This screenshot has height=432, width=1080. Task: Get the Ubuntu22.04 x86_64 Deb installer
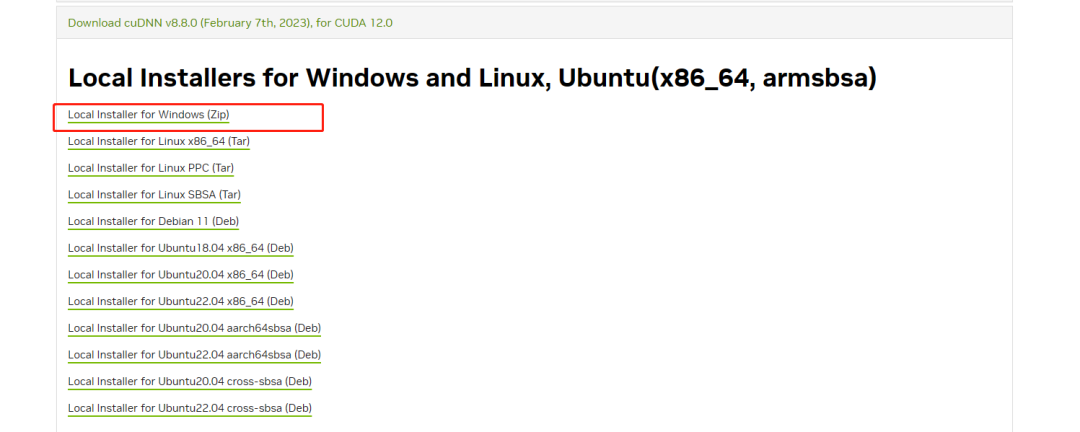click(x=180, y=301)
